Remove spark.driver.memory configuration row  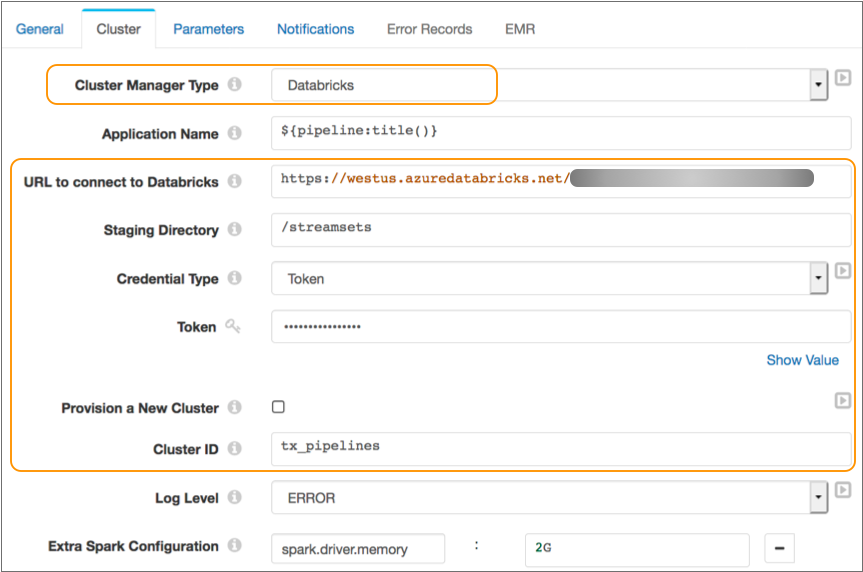pyautogui.click(x=779, y=548)
